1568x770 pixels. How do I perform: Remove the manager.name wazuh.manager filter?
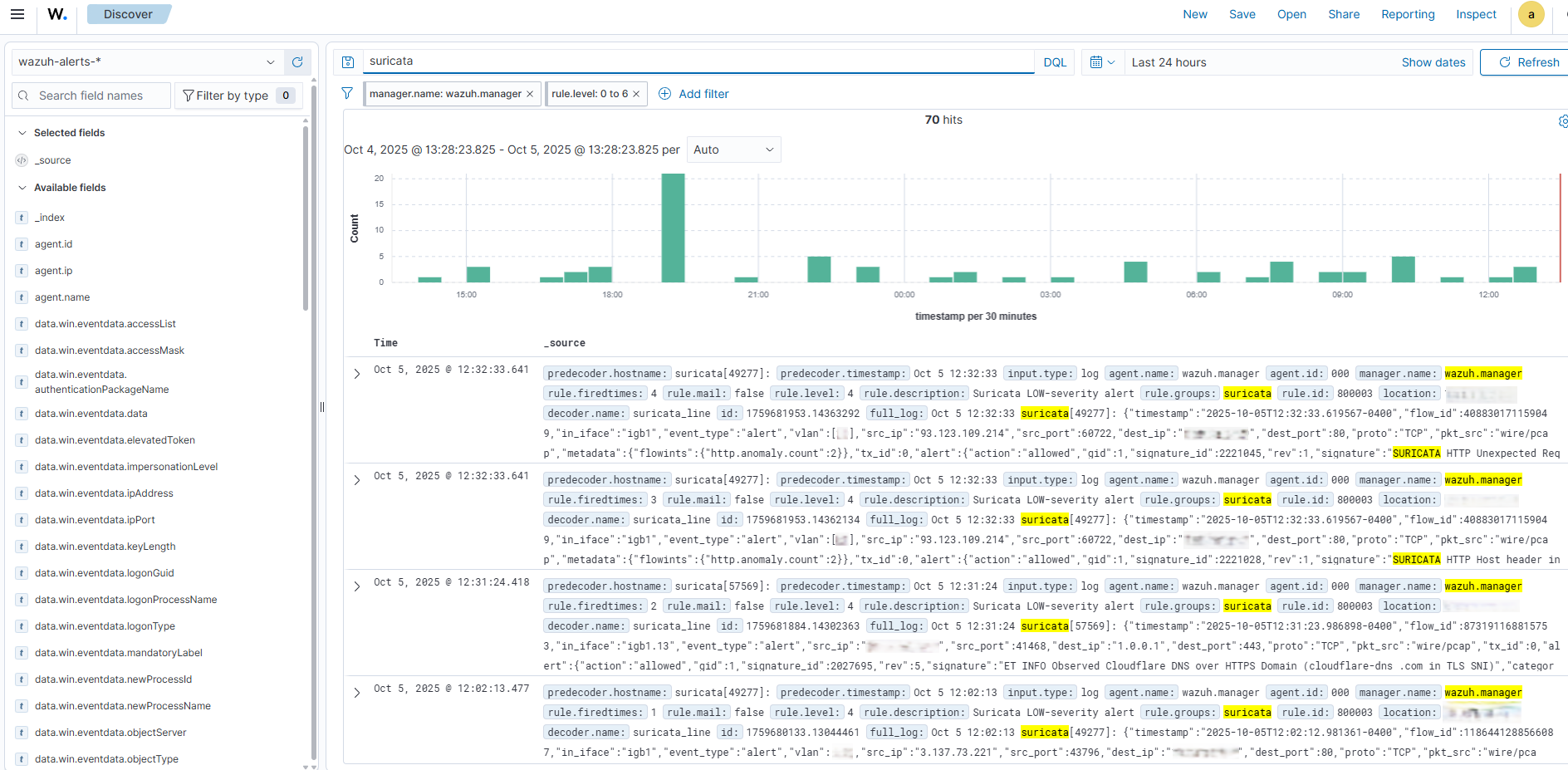coord(530,94)
